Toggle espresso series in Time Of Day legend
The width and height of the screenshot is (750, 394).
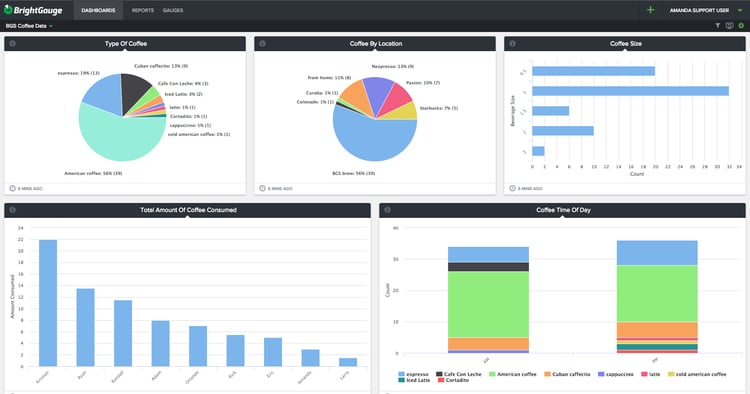[x=413, y=374]
